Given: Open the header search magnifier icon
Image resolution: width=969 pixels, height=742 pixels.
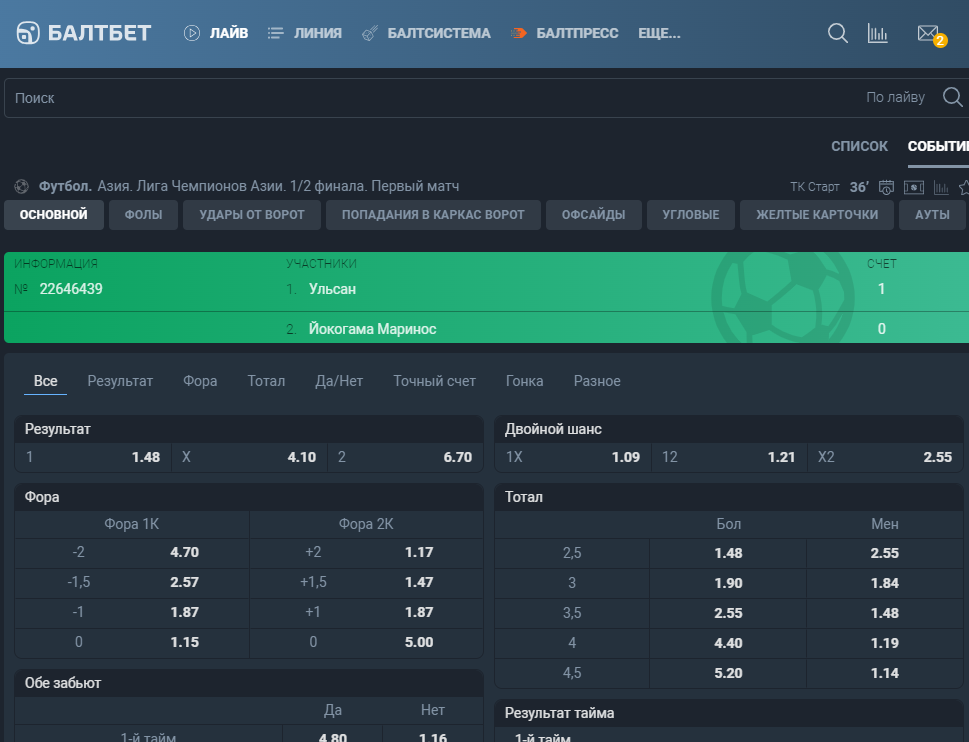Looking at the screenshot, I should tap(837, 33).
